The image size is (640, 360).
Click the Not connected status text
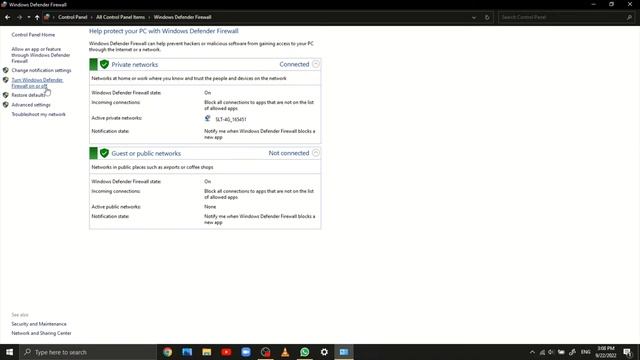[x=289, y=153]
